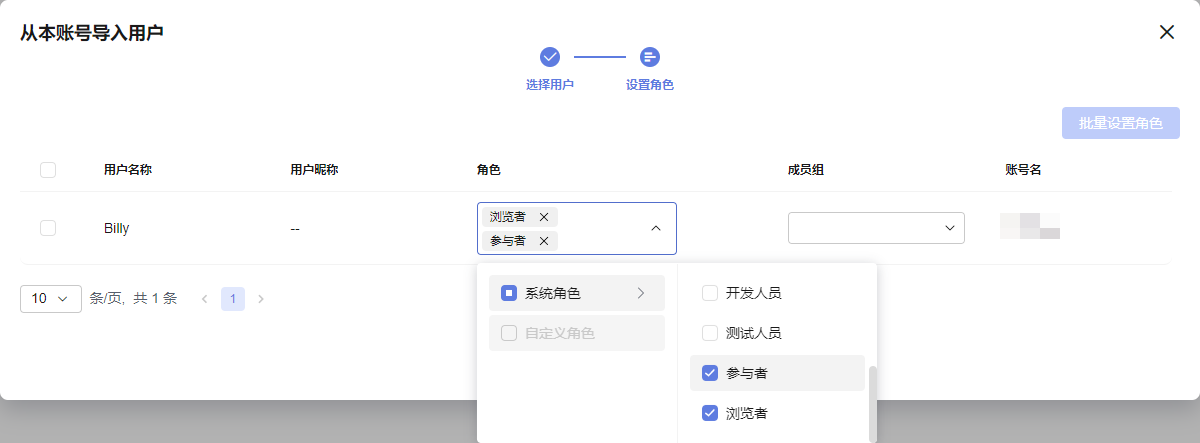
Task: Click the 批量设置角色 button
Action: (x=1120, y=123)
